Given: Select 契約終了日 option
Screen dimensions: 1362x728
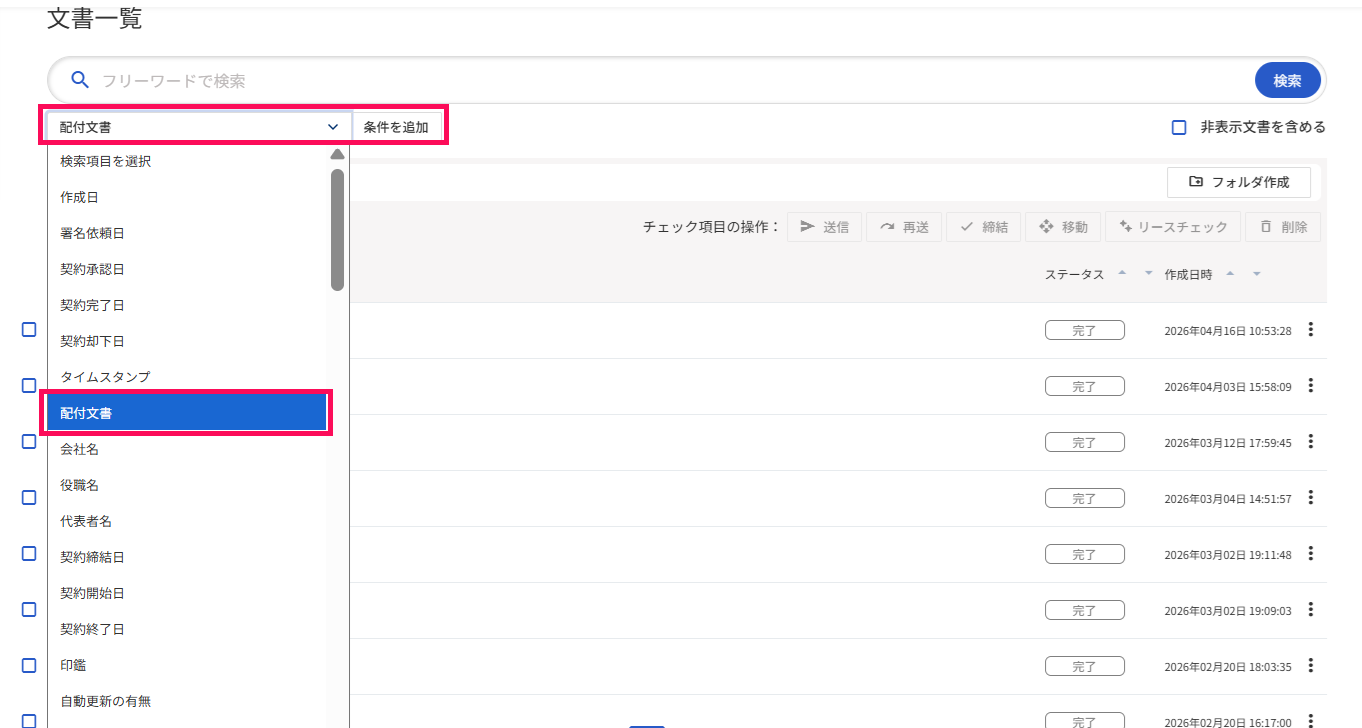Looking at the screenshot, I should point(188,629).
